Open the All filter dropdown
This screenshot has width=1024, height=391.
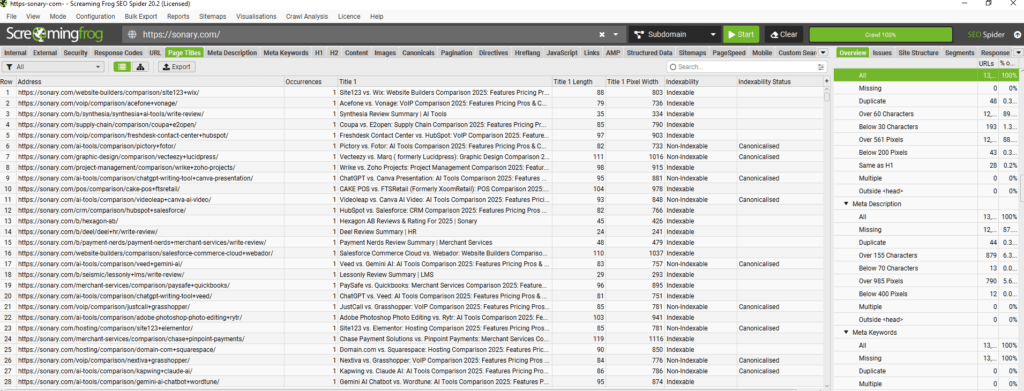tap(54, 67)
